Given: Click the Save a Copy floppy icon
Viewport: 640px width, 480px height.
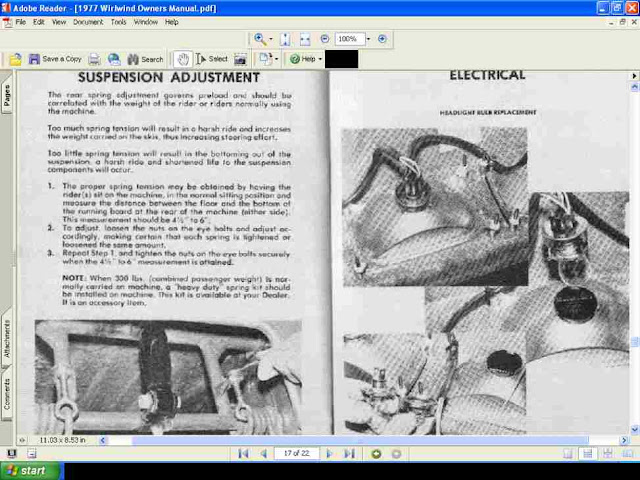Looking at the screenshot, I should coord(34,59).
